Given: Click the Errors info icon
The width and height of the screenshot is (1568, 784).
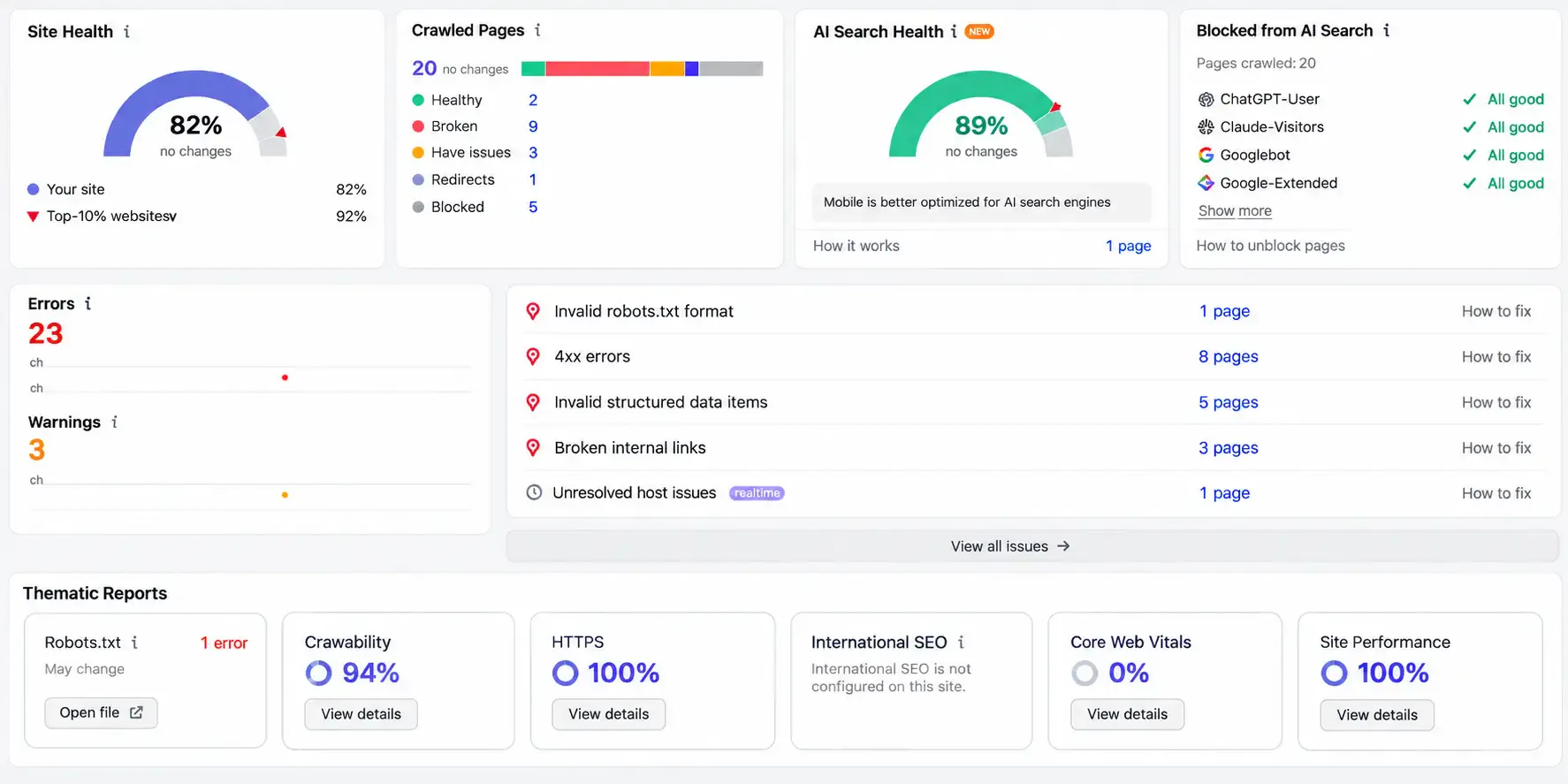Looking at the screenshot, I should 88,303.
